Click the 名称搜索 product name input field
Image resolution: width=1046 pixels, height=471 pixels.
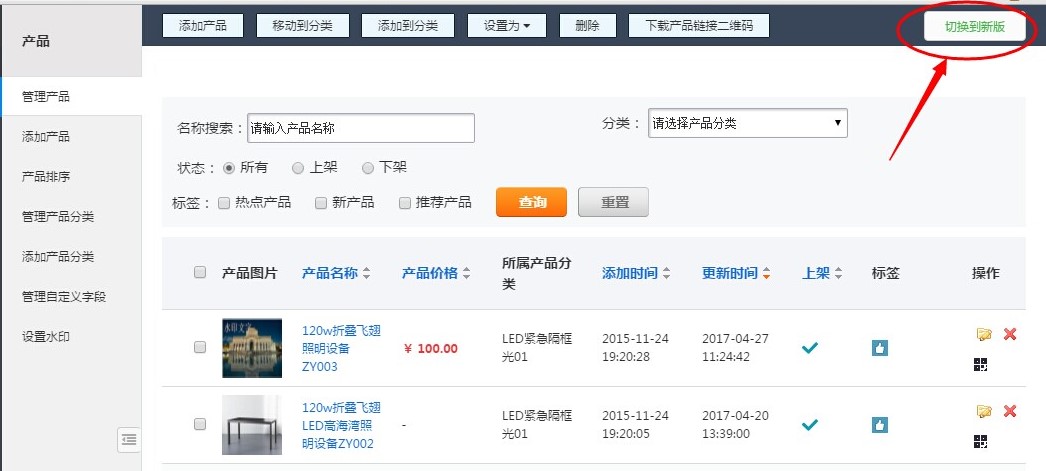click(x=360, y=128)
